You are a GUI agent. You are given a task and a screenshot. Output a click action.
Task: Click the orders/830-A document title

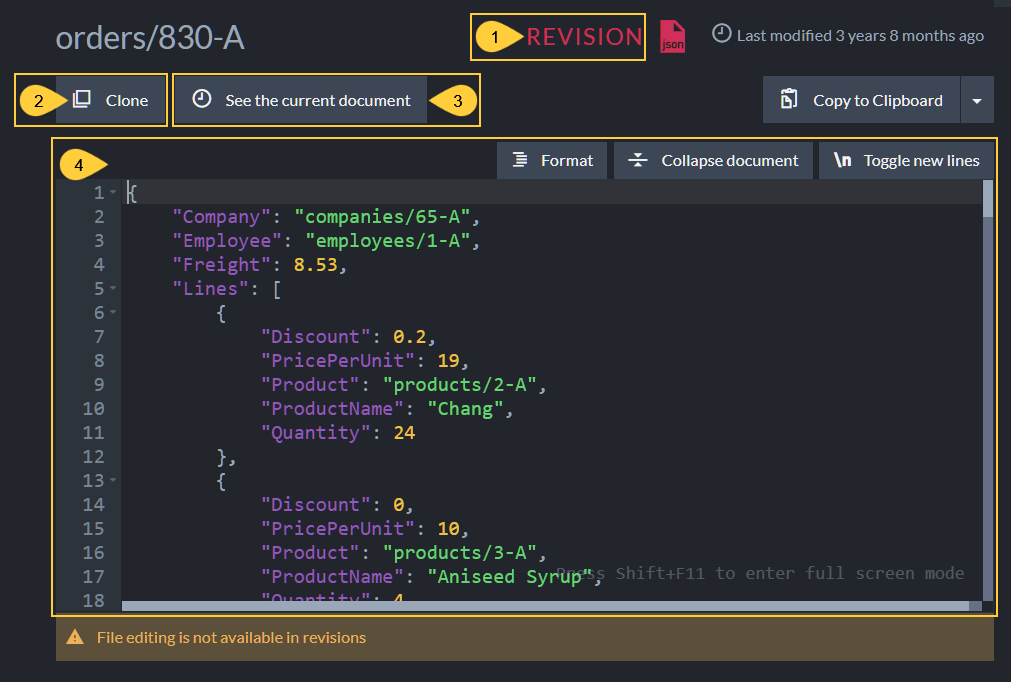pyautogui.click(x=150, y=37)
